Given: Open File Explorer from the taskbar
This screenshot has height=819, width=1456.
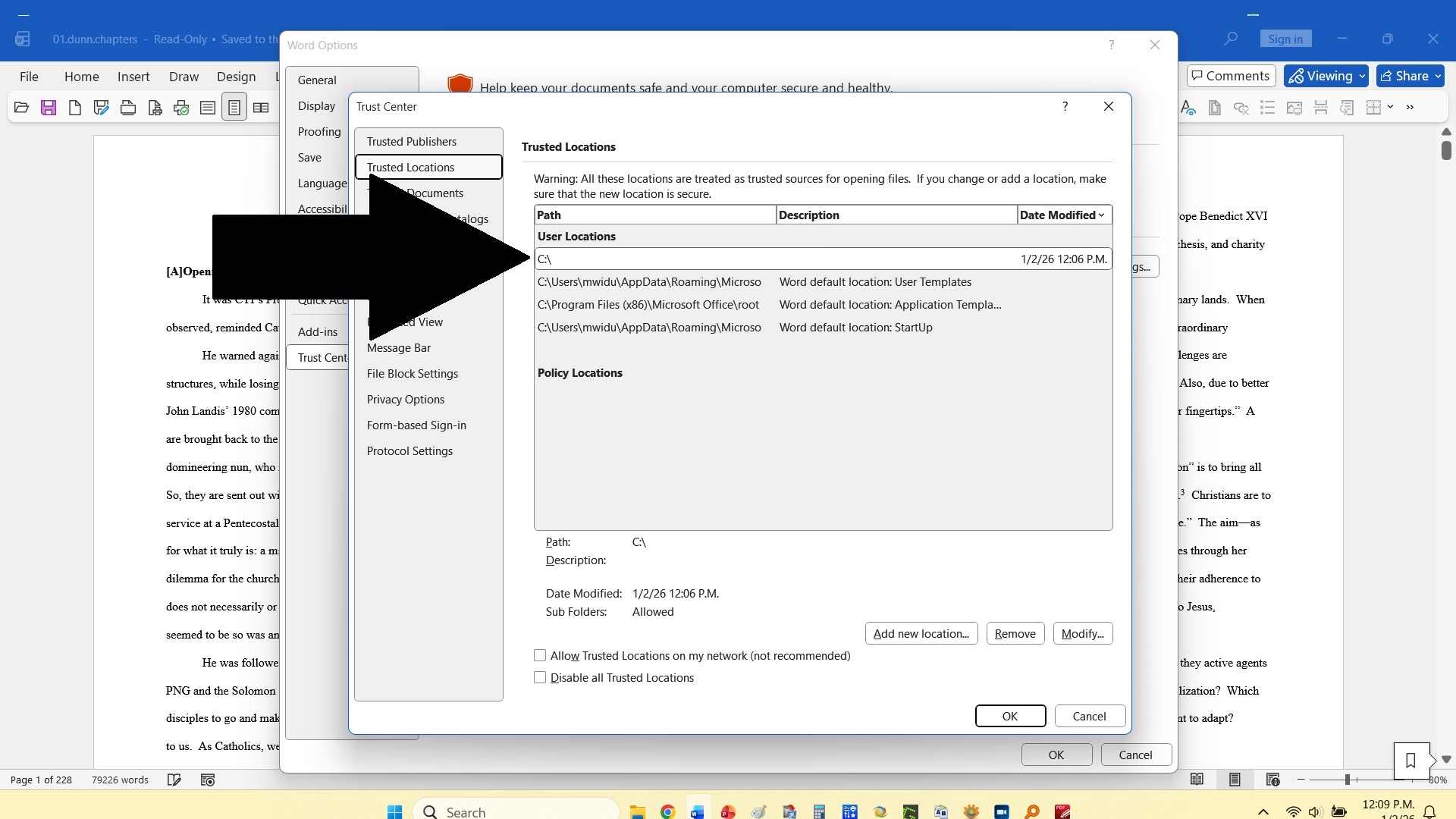Looking at the screenshot, I should coord(637,811).
